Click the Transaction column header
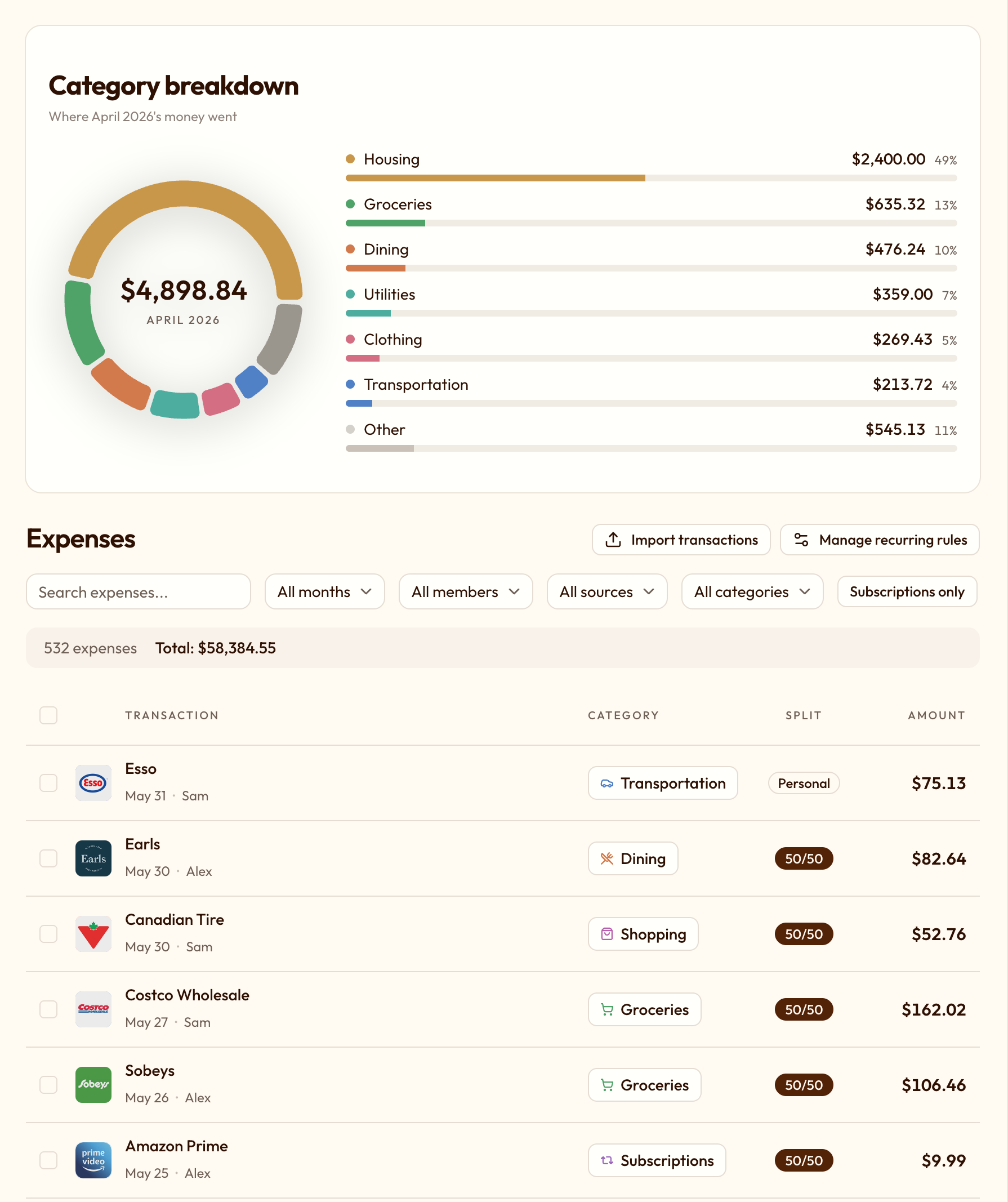The height and width of the screenshot is (1202, 1008). click(172, 716)
